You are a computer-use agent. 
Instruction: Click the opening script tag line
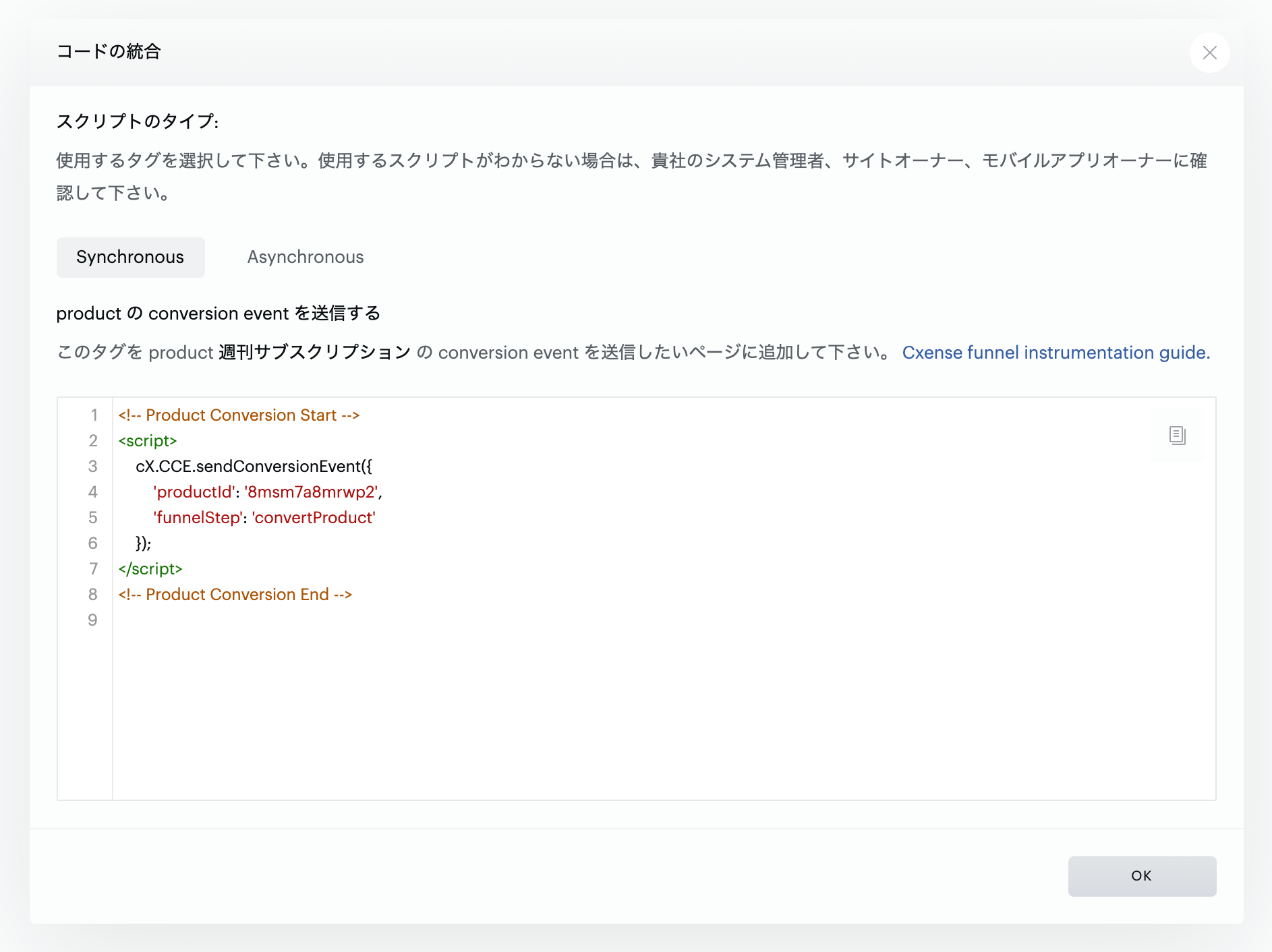(x=148, y=441)
